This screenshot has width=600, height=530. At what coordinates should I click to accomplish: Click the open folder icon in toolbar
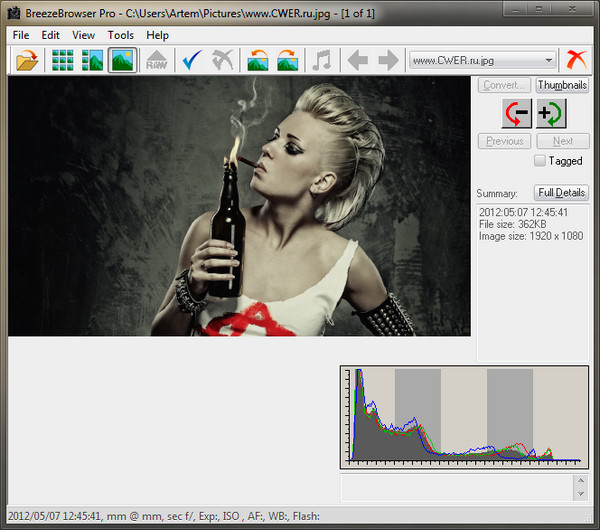click(27, 60)
